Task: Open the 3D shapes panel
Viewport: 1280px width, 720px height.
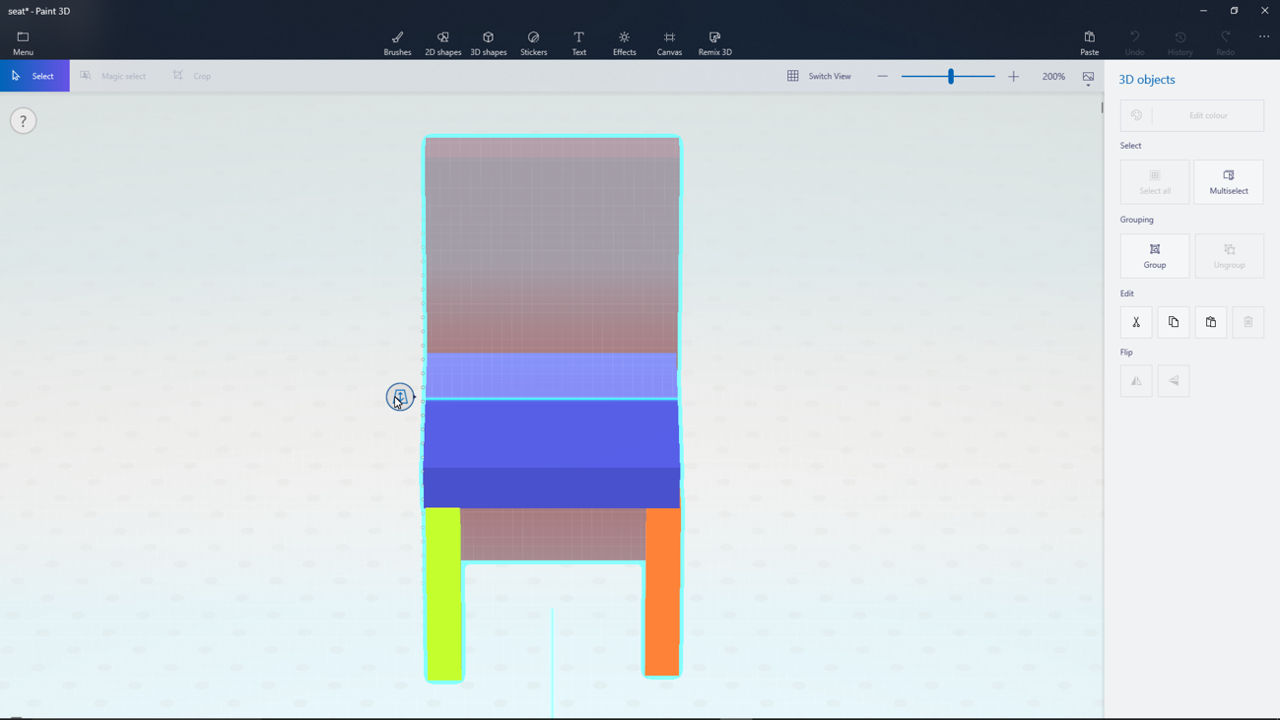Action: pyautogui.click(x=488, y=43)
